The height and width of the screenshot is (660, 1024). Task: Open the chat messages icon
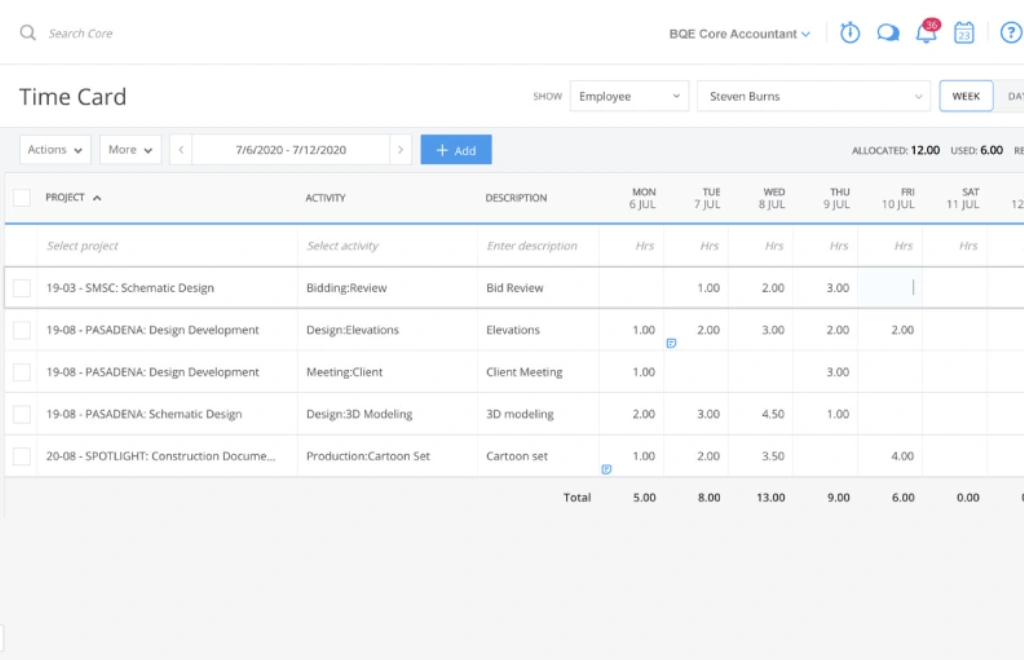click(887, 33)
